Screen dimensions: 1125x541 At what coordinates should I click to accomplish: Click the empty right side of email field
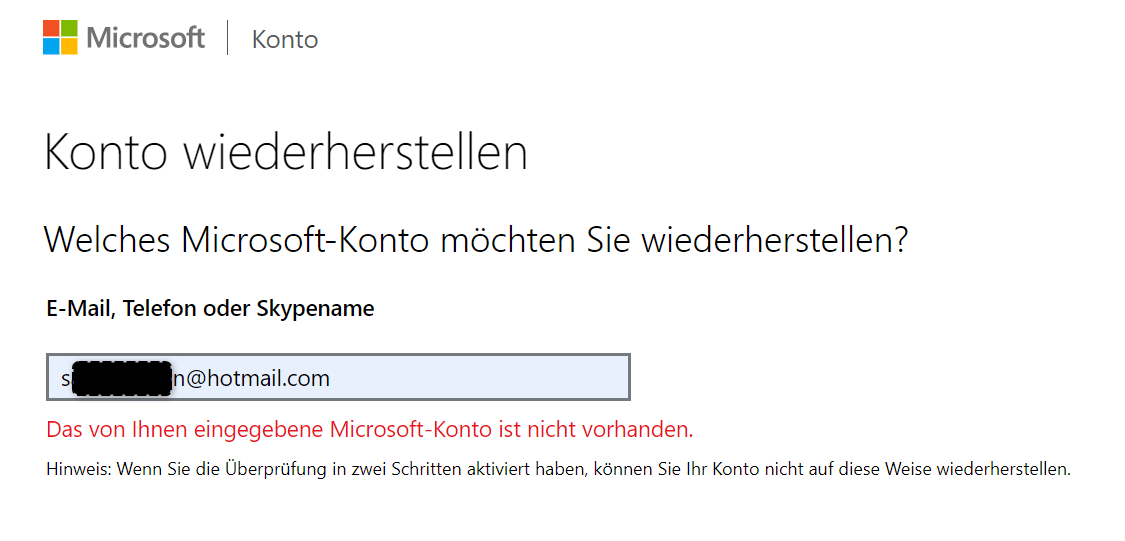pyautogui.click(x=479, y=377)
